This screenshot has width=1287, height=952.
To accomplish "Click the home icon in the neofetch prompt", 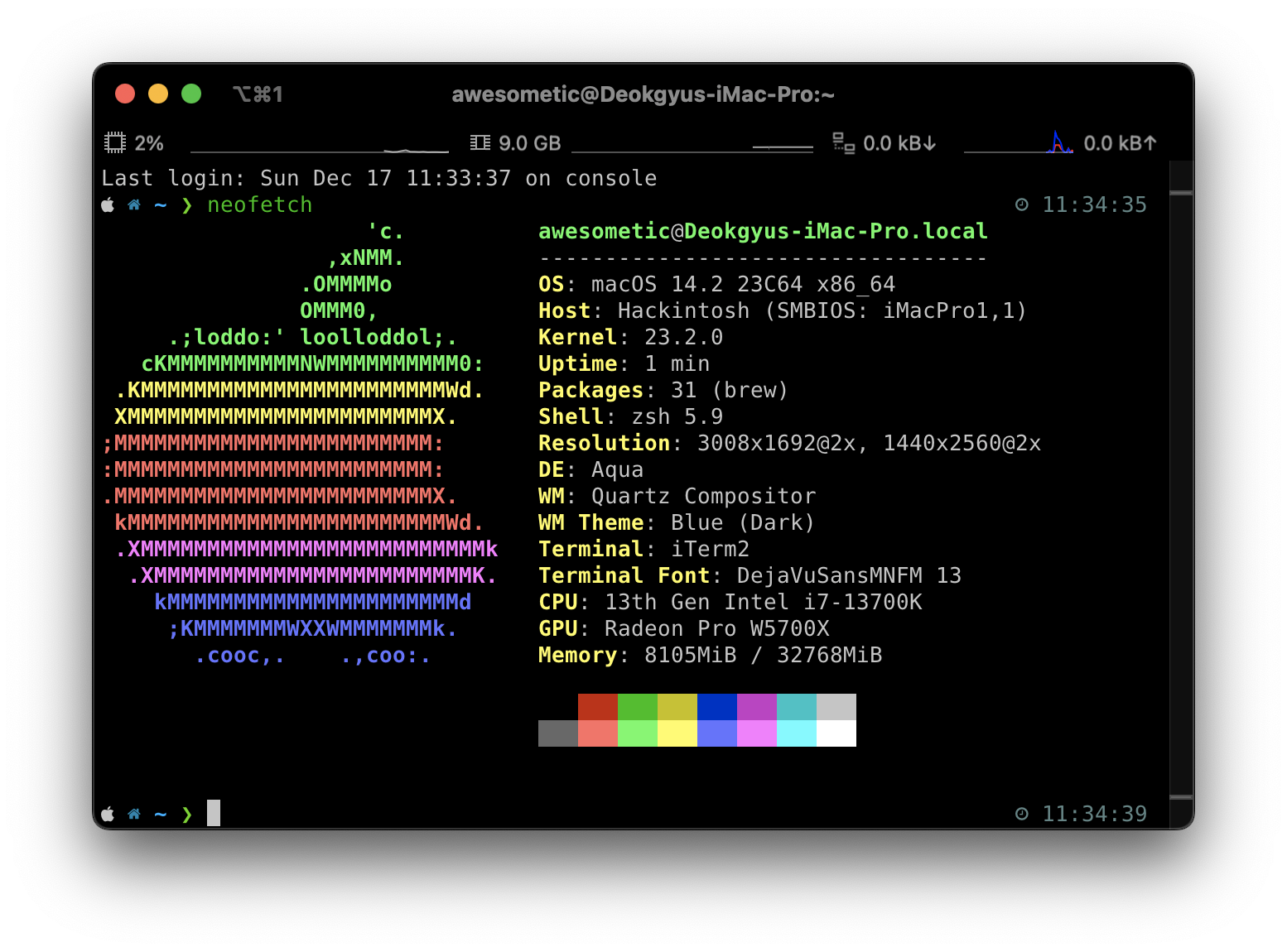I will coord(134,204).
